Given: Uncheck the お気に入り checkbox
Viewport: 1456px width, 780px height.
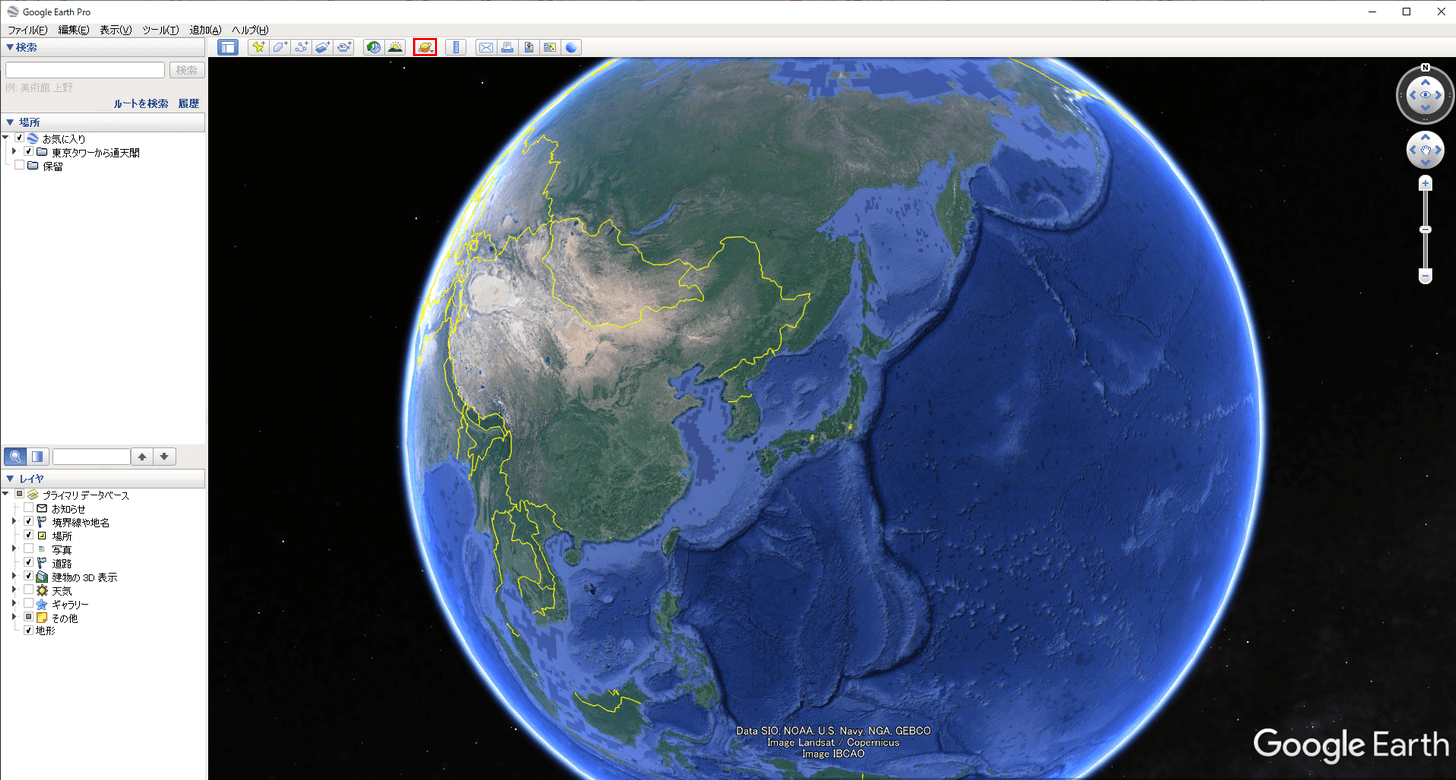Looking at the screenshot, I should [19, 138].
